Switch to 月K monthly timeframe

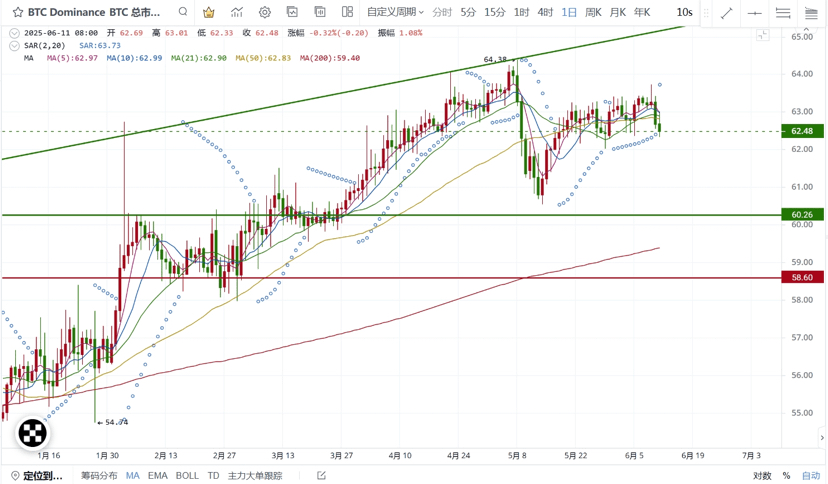(618, 12)
